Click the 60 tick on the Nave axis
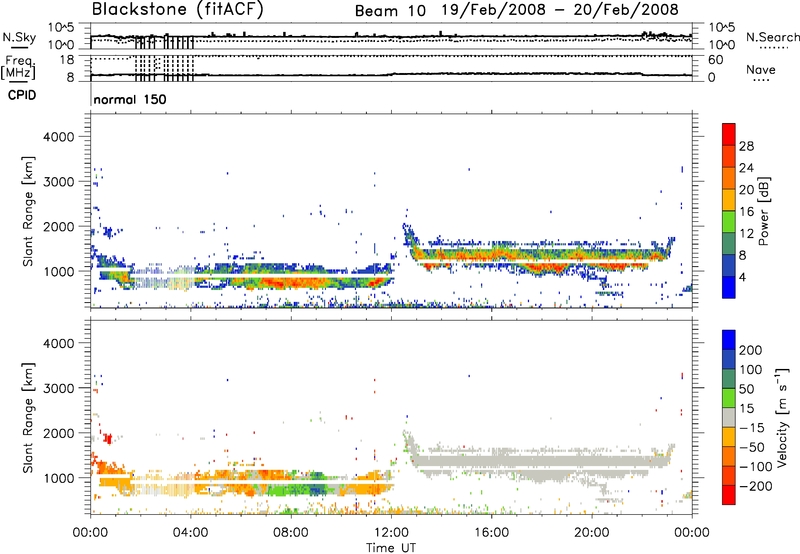 point(715,60)
